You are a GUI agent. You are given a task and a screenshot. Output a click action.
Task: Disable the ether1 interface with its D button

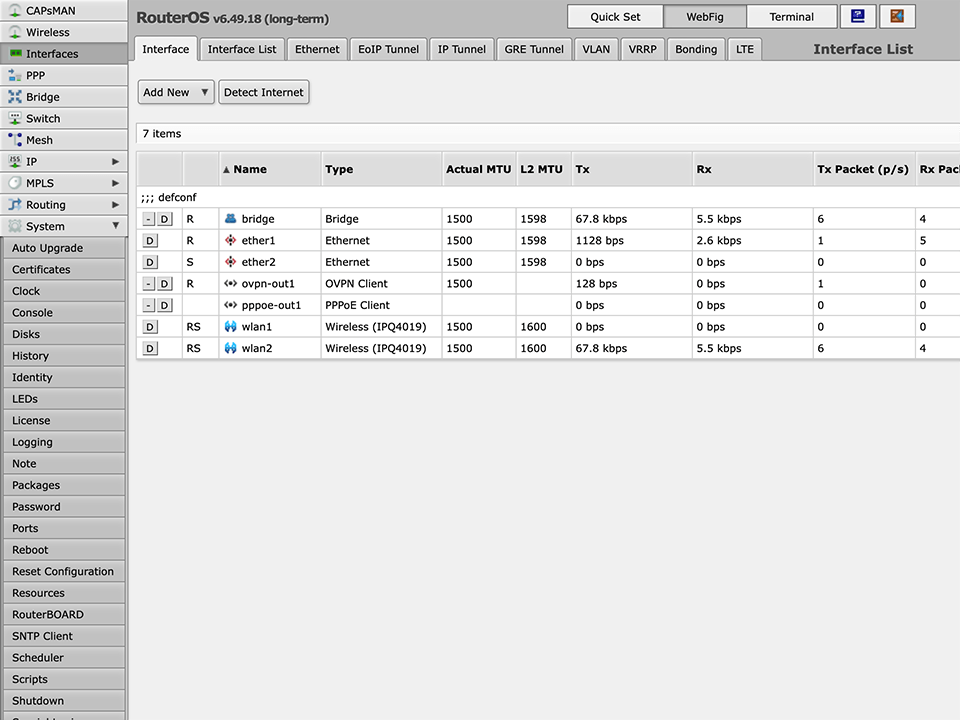tap(150, 240)
